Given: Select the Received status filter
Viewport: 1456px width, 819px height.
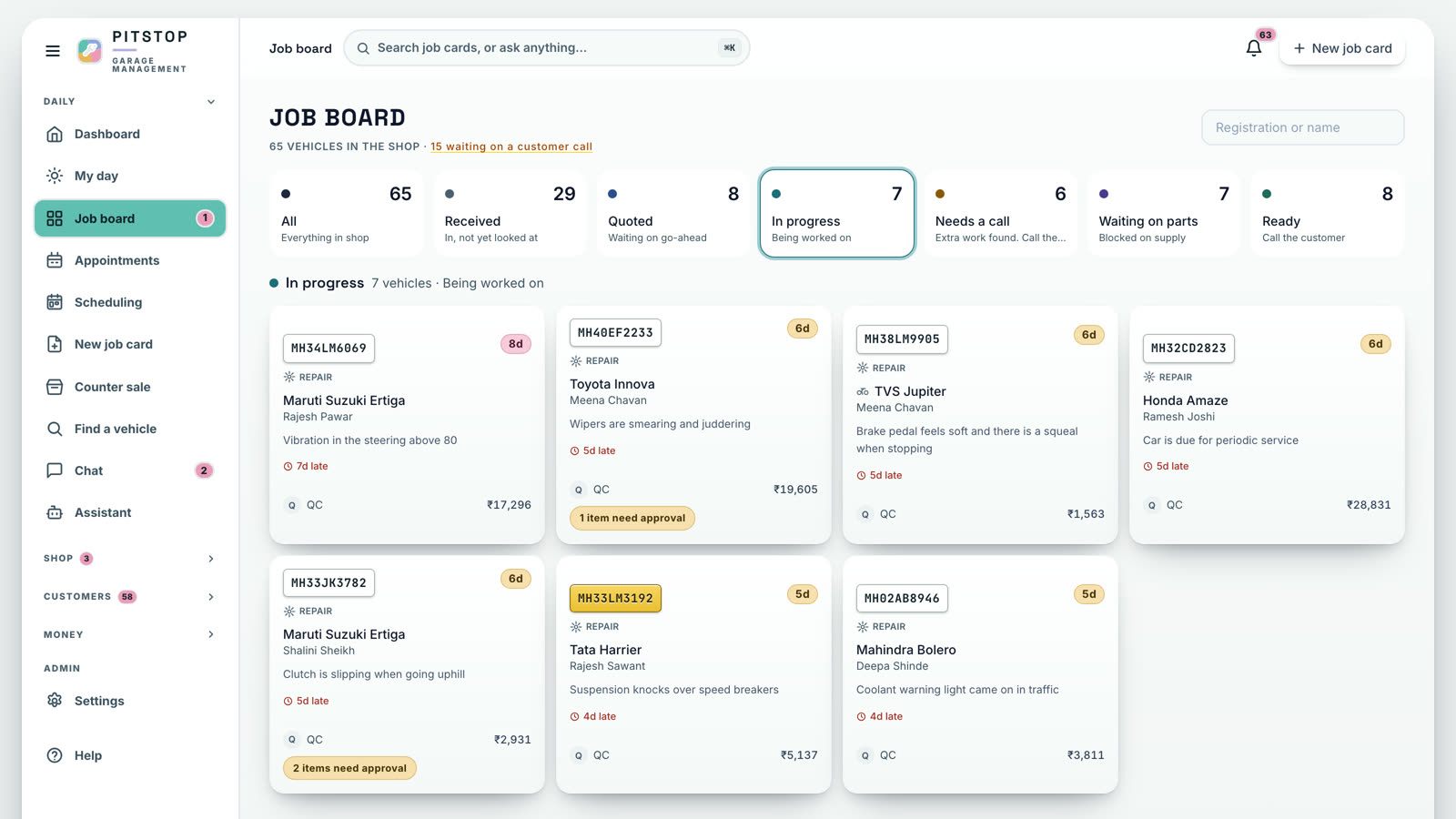Looking at the screenshot, I should coord(510,214).
